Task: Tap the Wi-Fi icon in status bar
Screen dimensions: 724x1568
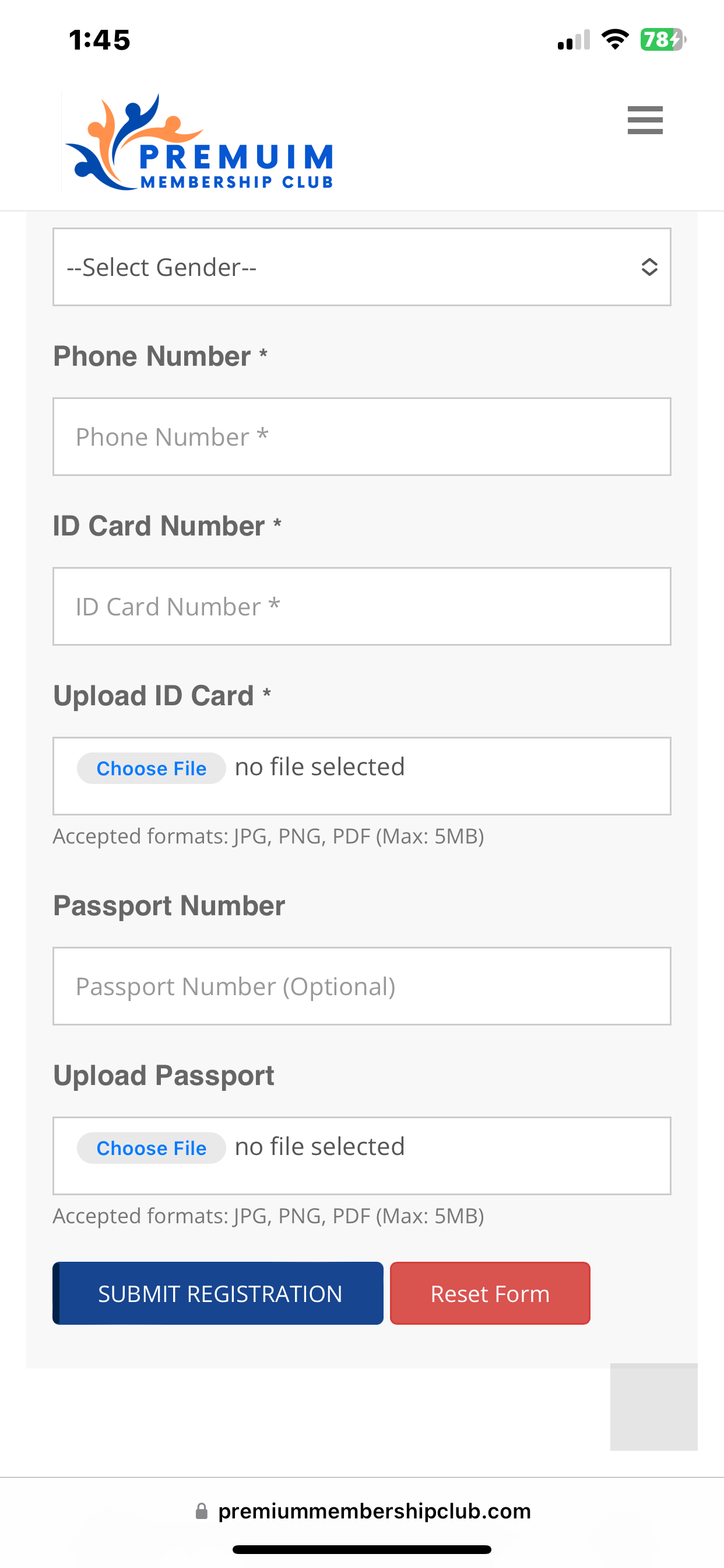Action: (615, 40)
